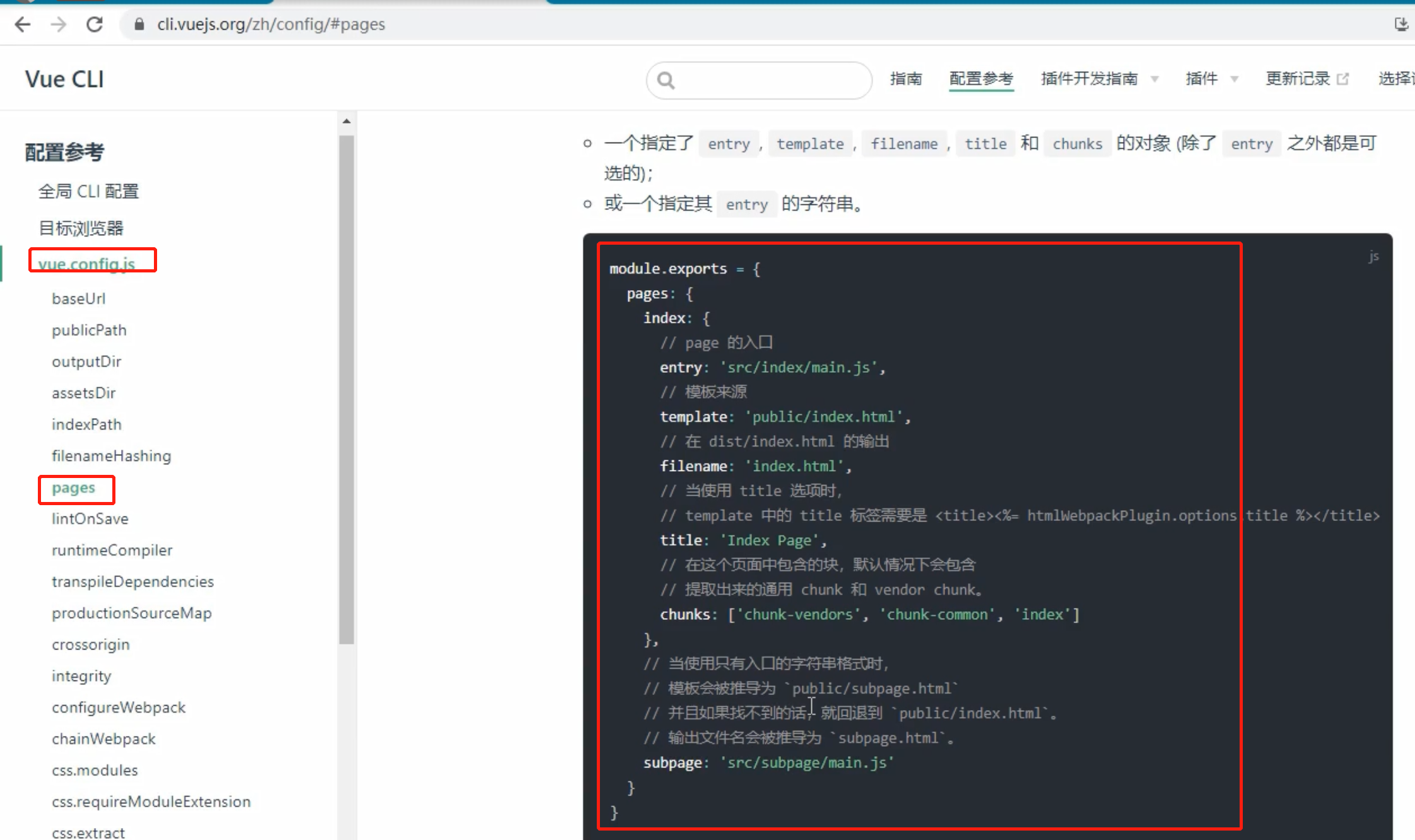Click the module.exports code line
The width and height of the screenshot is (1415, 840).
[684, 269]
